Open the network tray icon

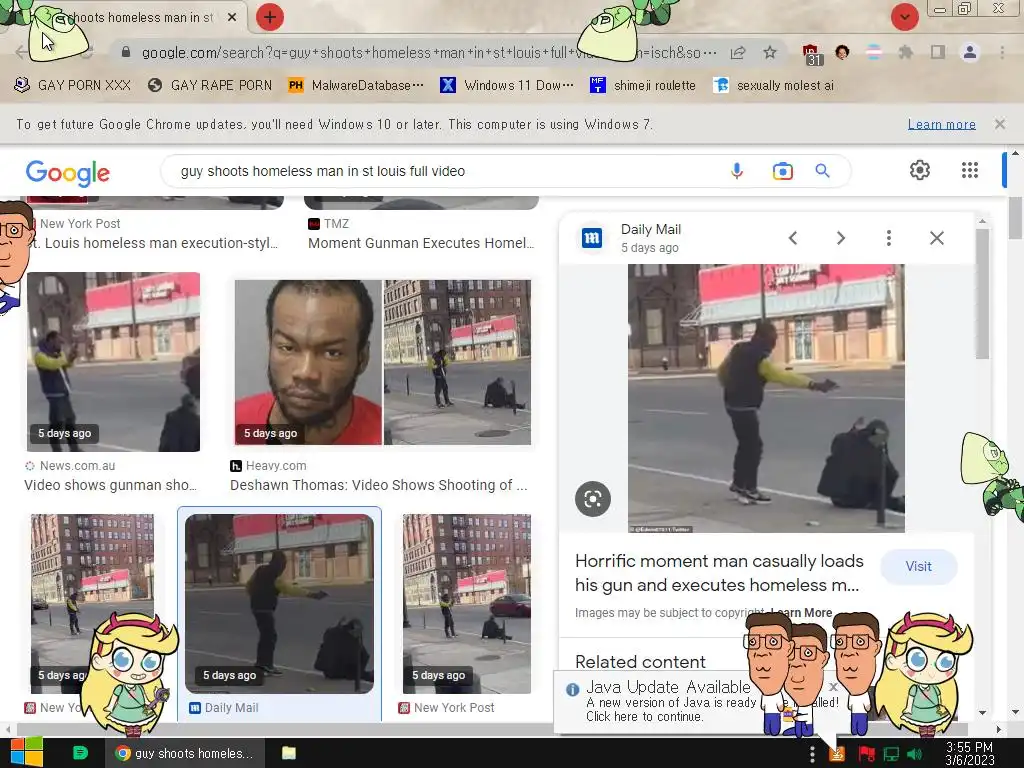[x=891, y=754]
